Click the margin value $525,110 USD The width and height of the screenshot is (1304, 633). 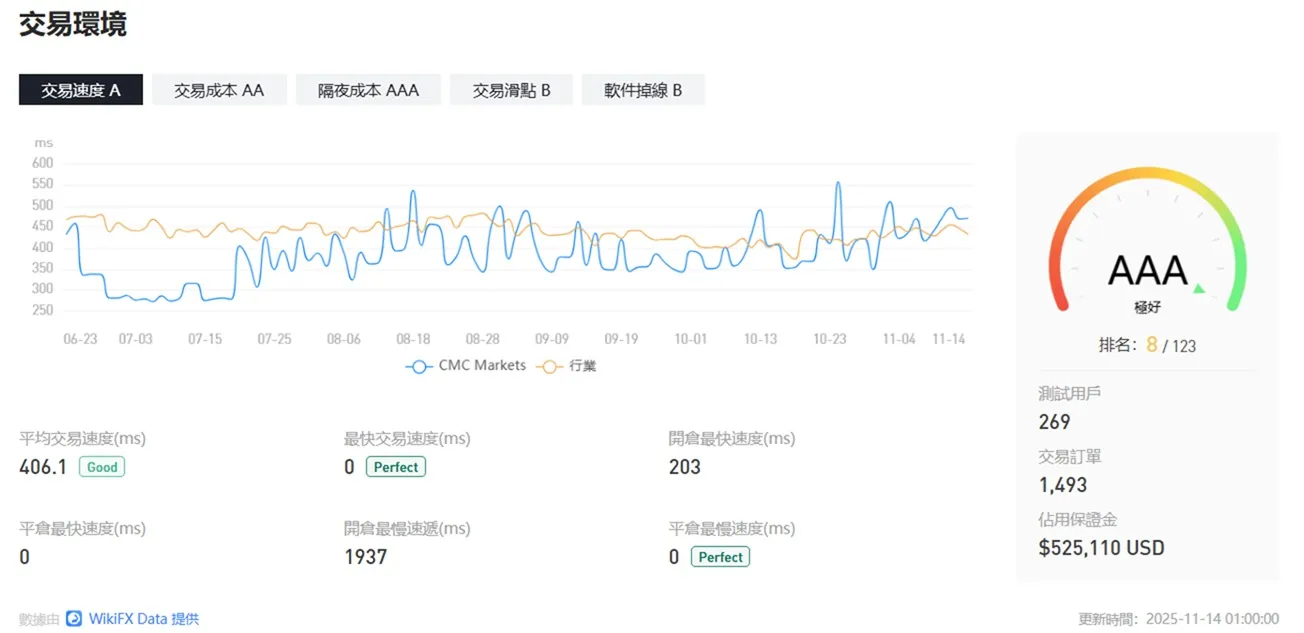pos(1102,548)
